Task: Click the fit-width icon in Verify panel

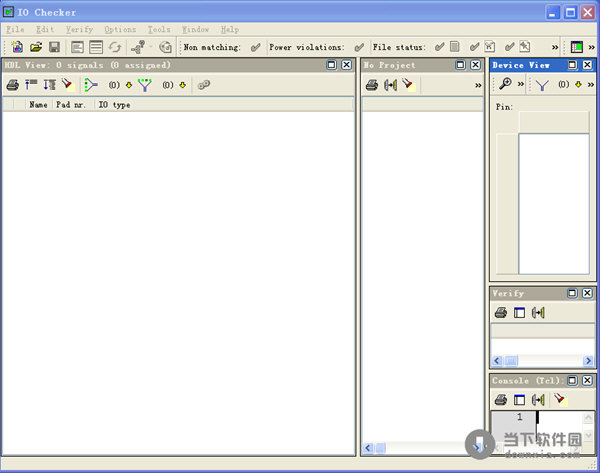Action: coord(538,313)
